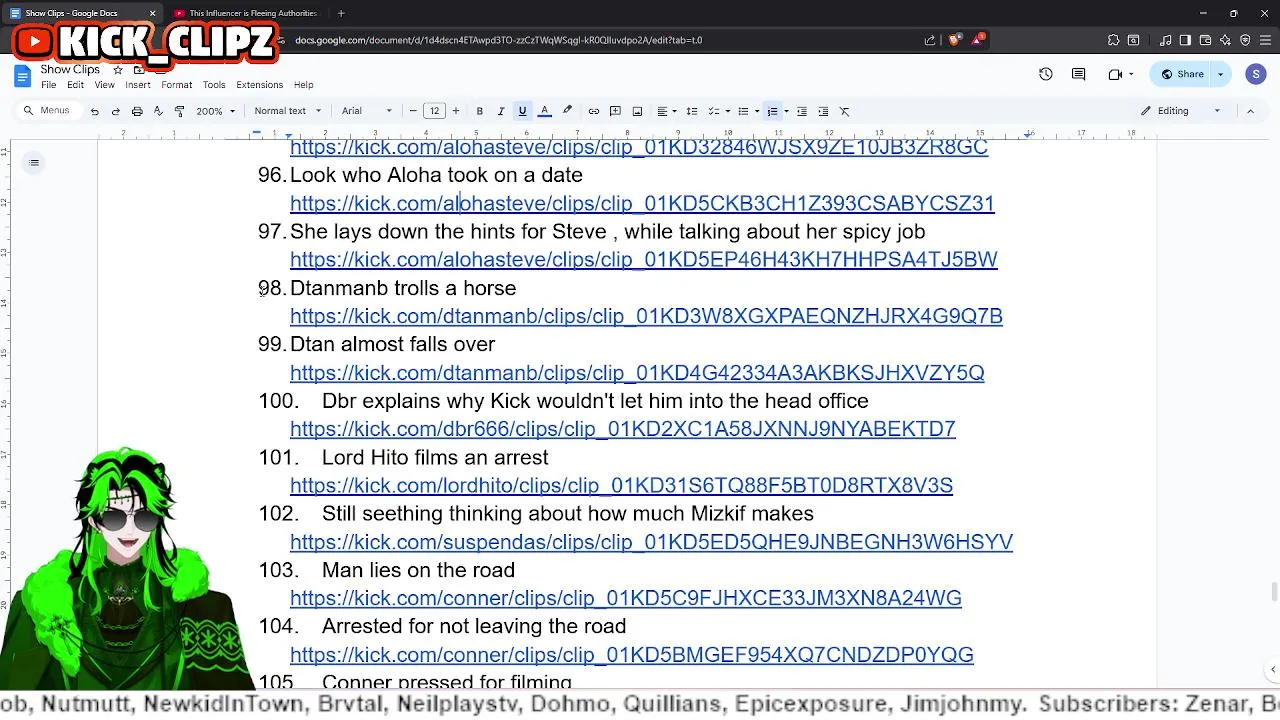The image size is (1280, 720).
Task: Open the highlight color marker tool
Action: [567, 111]
